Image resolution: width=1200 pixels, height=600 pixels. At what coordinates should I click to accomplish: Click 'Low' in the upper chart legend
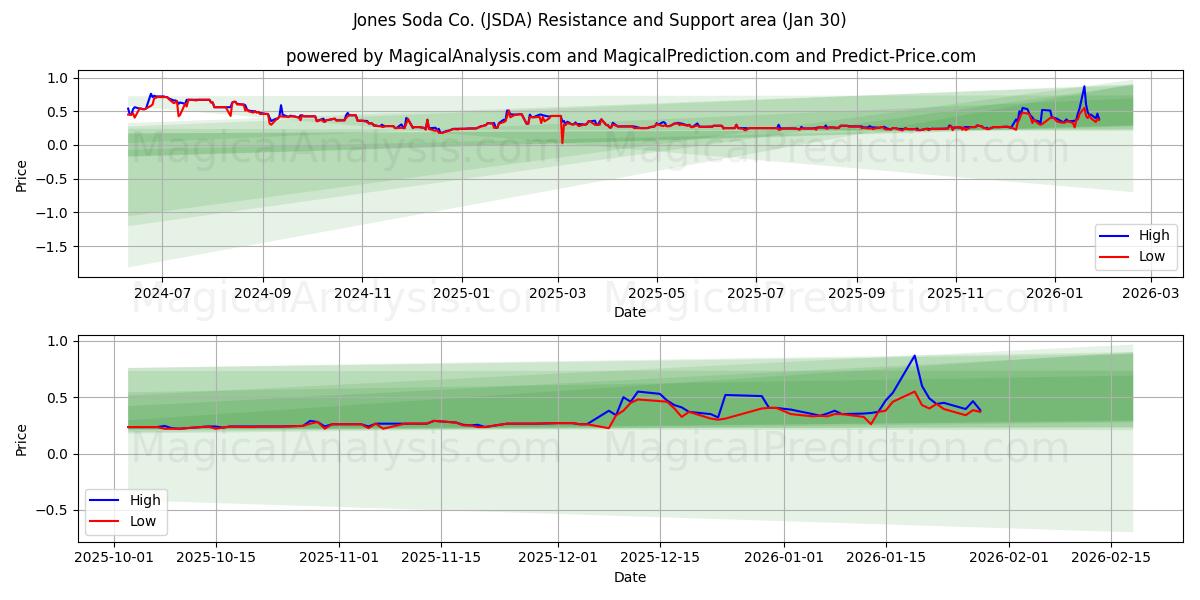click(x=1152, y=256)
